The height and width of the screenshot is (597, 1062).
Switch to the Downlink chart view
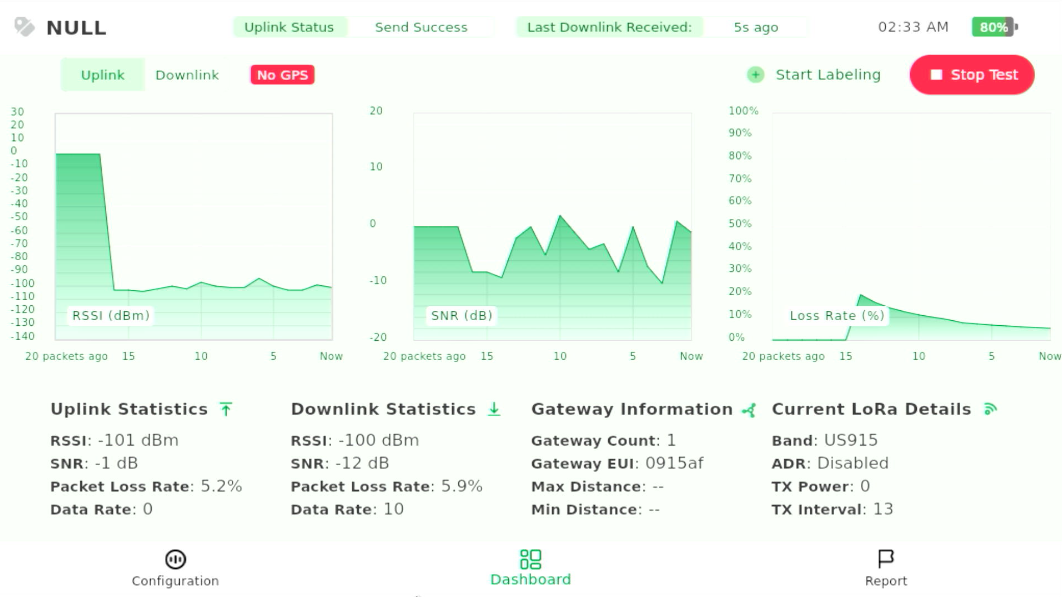click(187, 75)
